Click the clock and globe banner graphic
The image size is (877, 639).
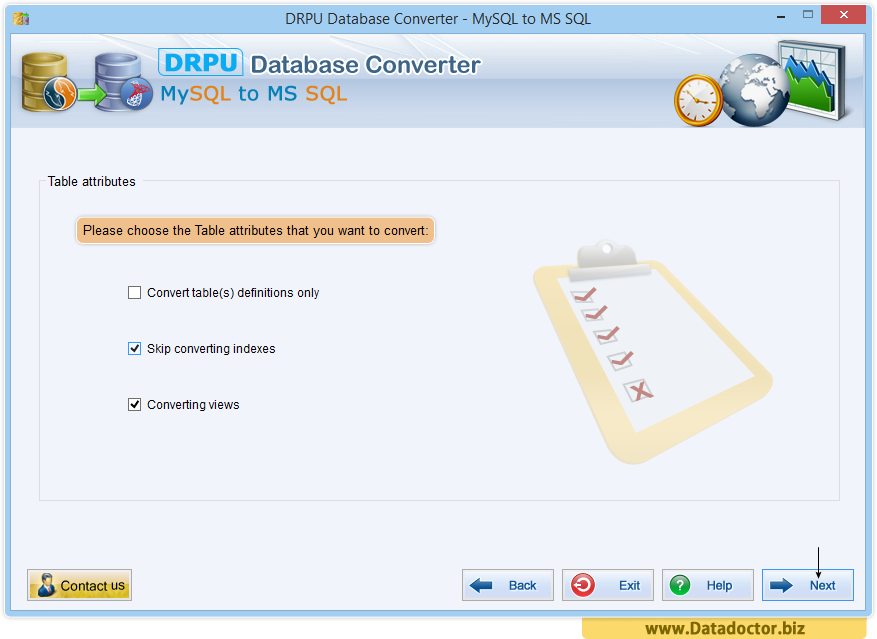pos(761,83)
